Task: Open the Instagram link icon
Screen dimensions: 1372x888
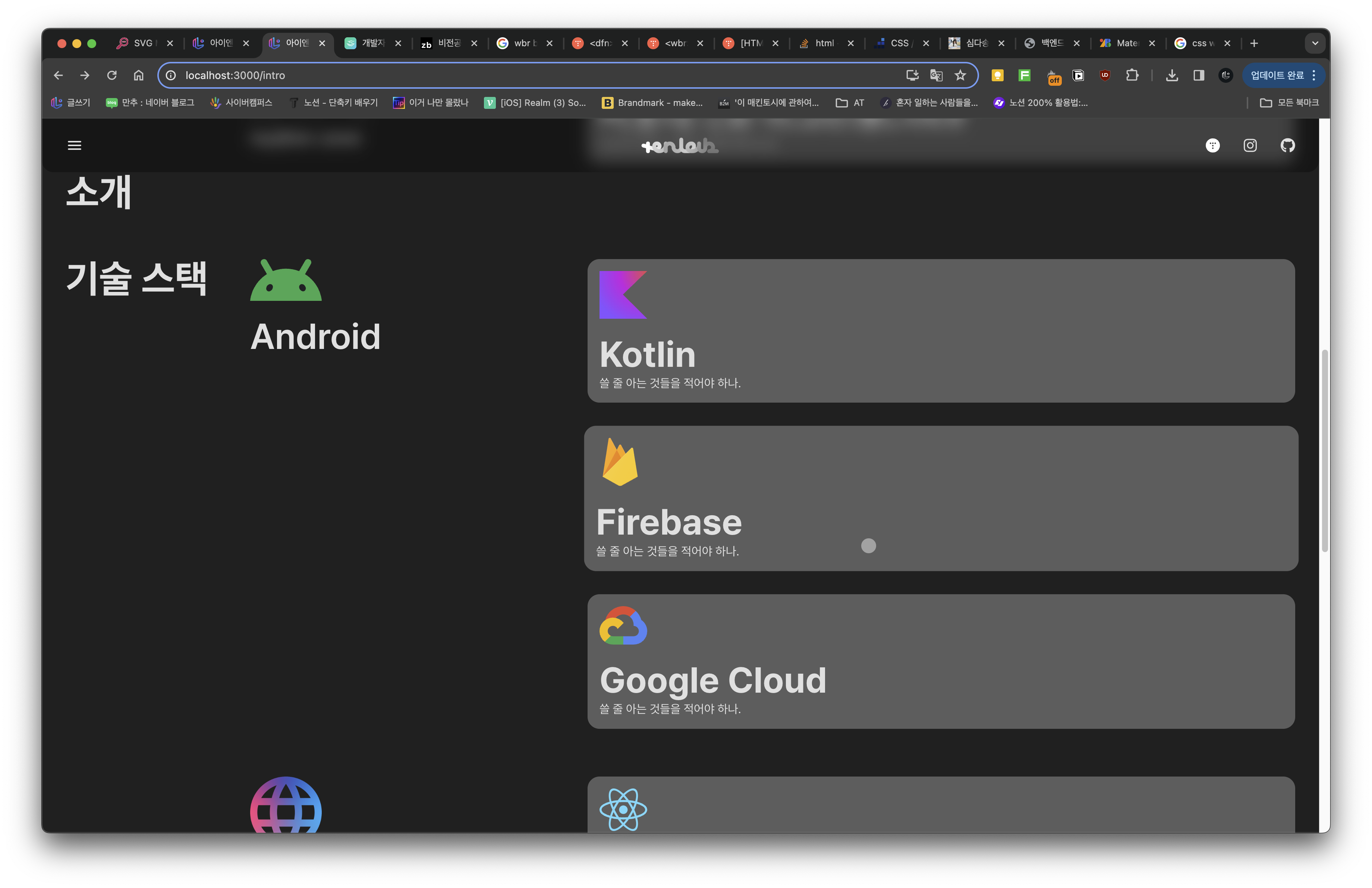Action: [1250, 145]
